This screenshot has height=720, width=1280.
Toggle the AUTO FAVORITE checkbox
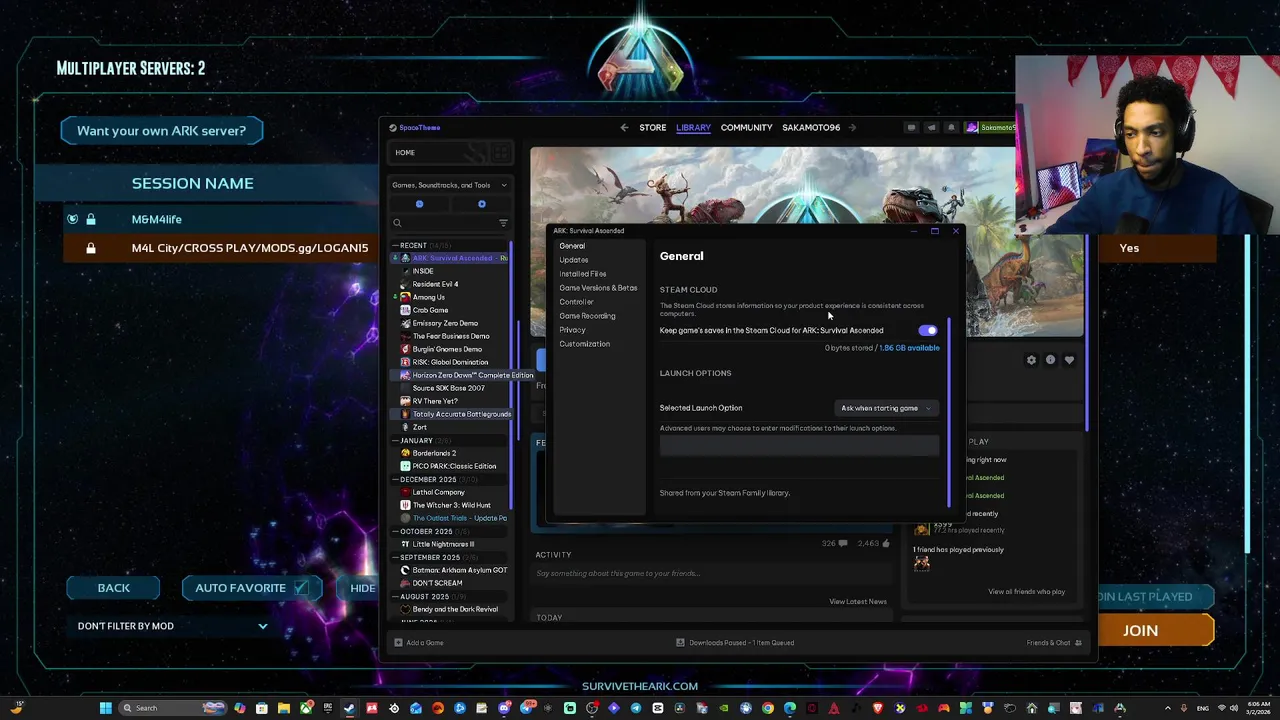coord(301,588)
